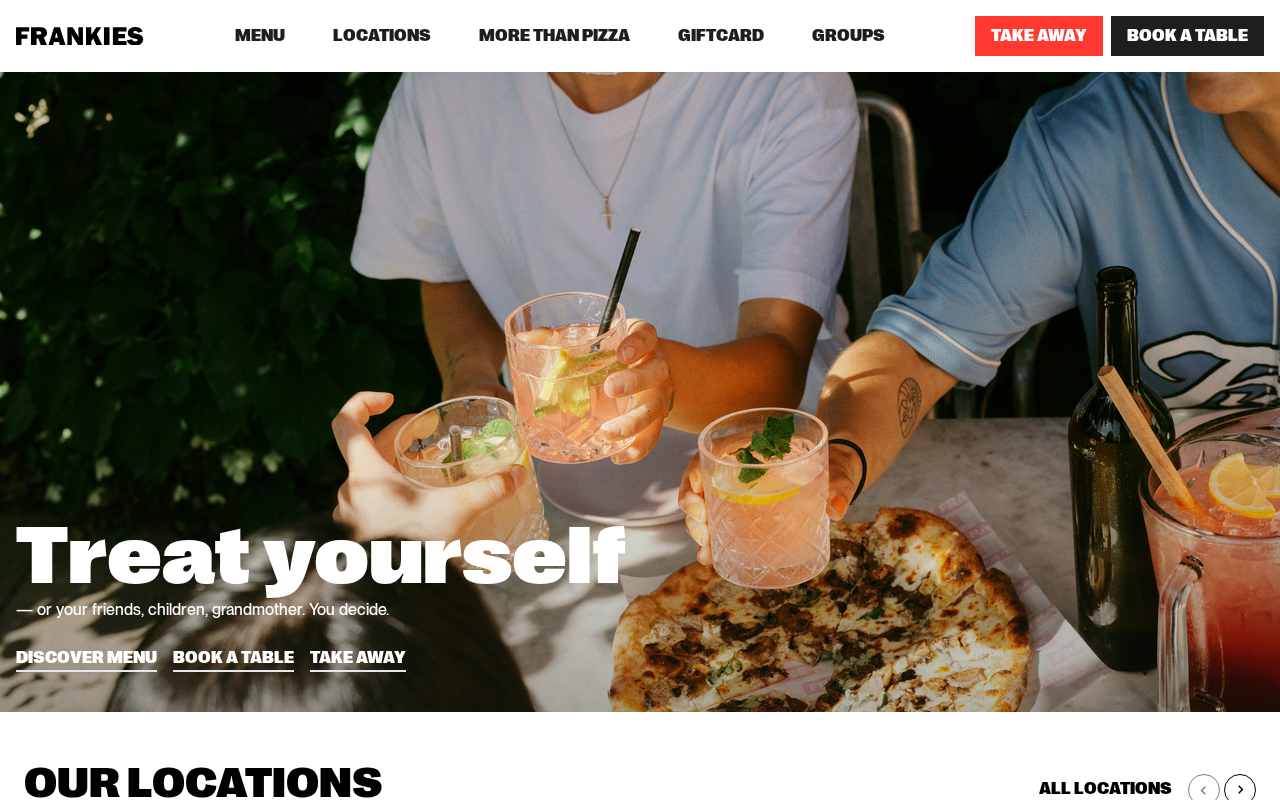Click the OUR LOCATIONS section heading
Image resolution: width=1280 pixels, height=800 pixels.
tap(203, 781)
